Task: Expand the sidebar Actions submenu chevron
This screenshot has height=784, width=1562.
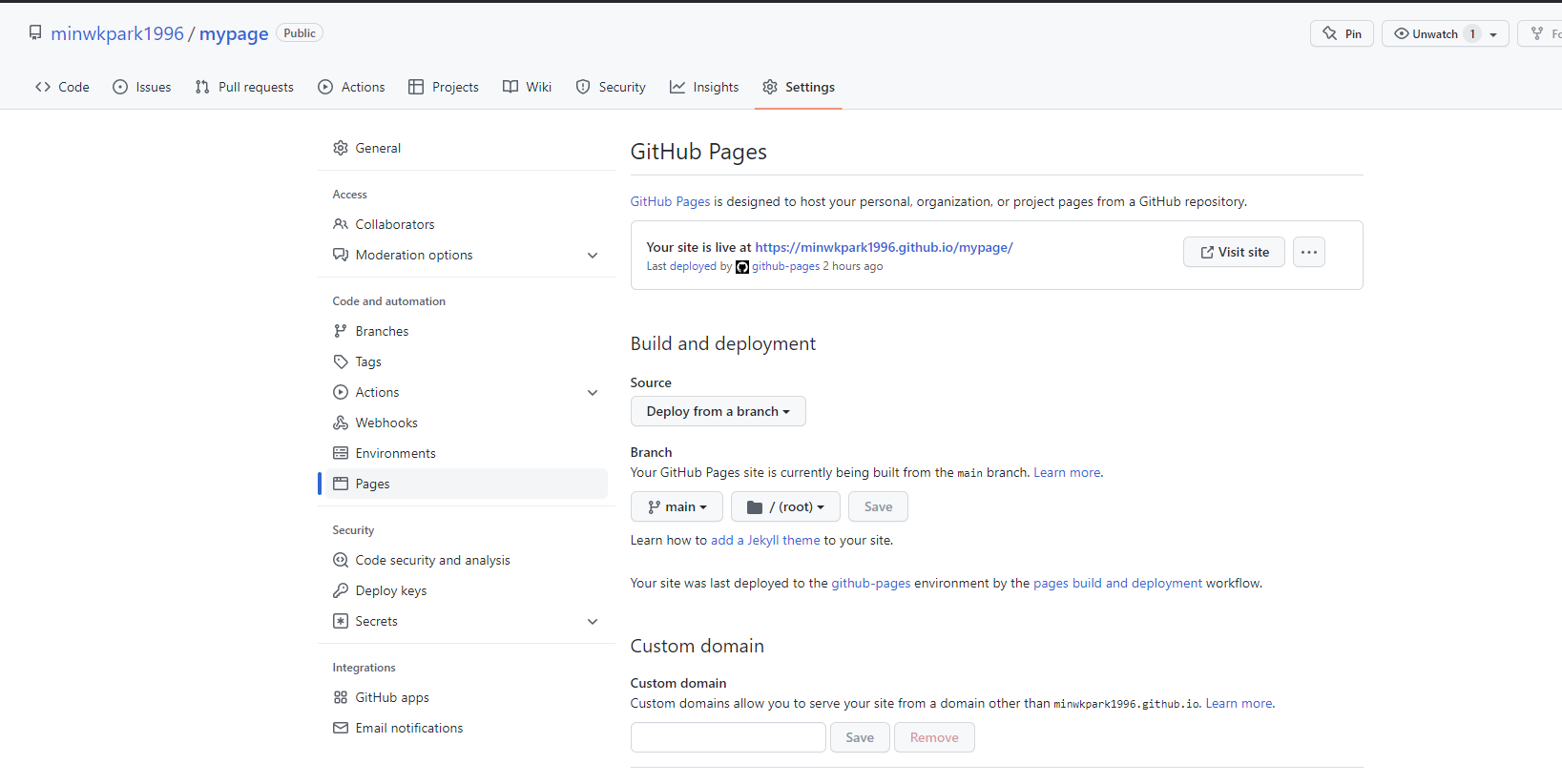Action: tap(593, 393)
